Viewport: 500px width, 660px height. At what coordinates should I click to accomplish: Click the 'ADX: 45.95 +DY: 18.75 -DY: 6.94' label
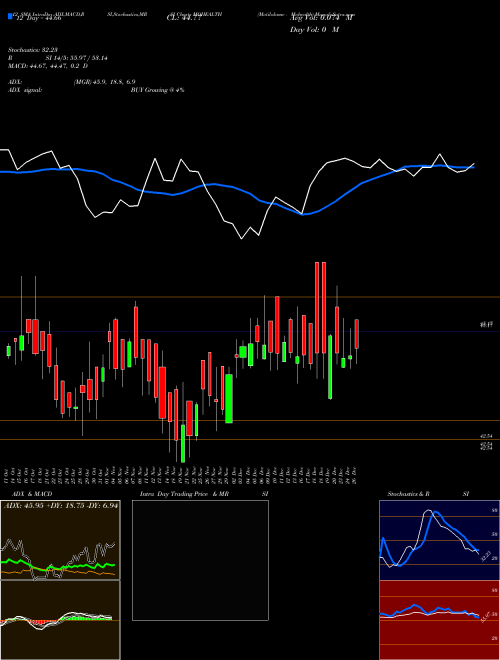click(61, 505)
